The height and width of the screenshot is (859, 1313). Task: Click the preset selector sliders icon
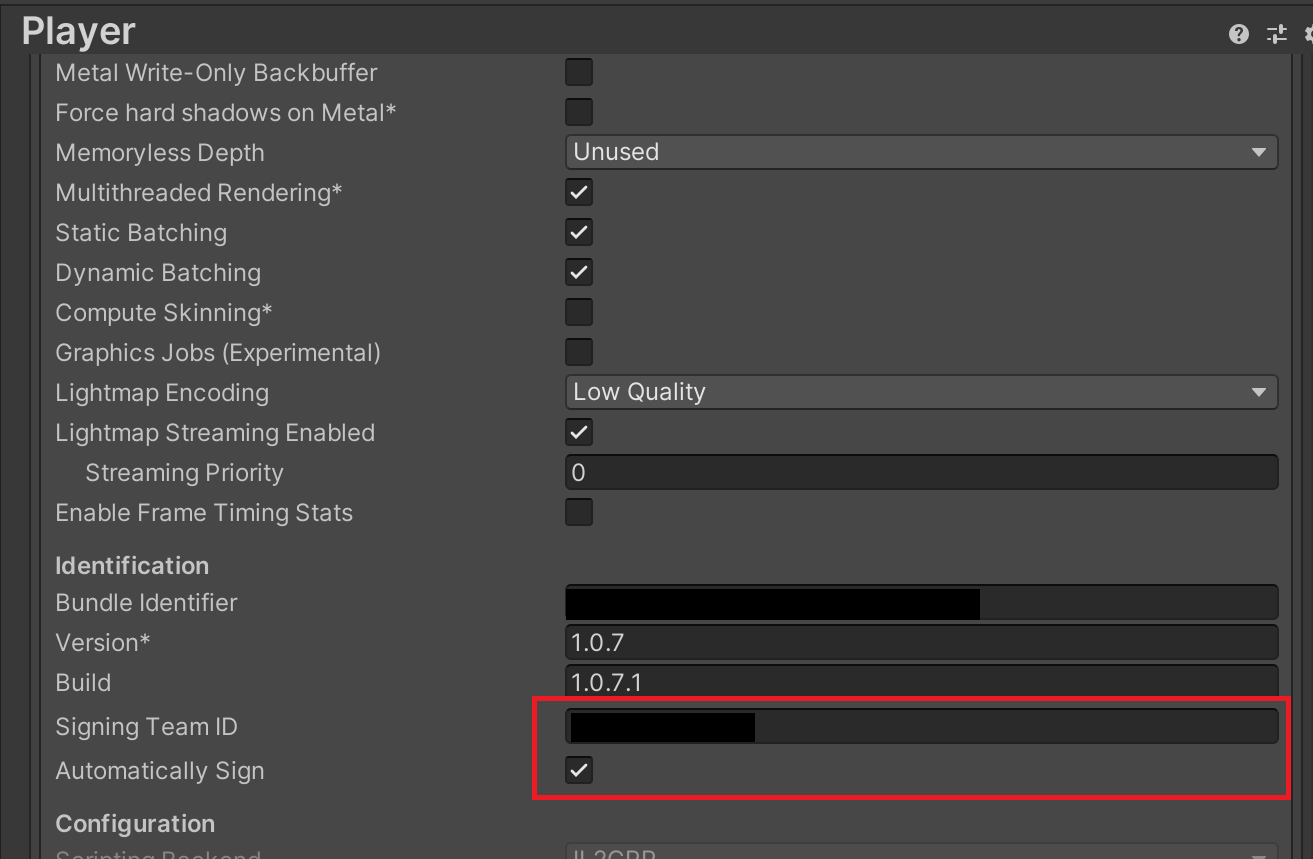1276,34
